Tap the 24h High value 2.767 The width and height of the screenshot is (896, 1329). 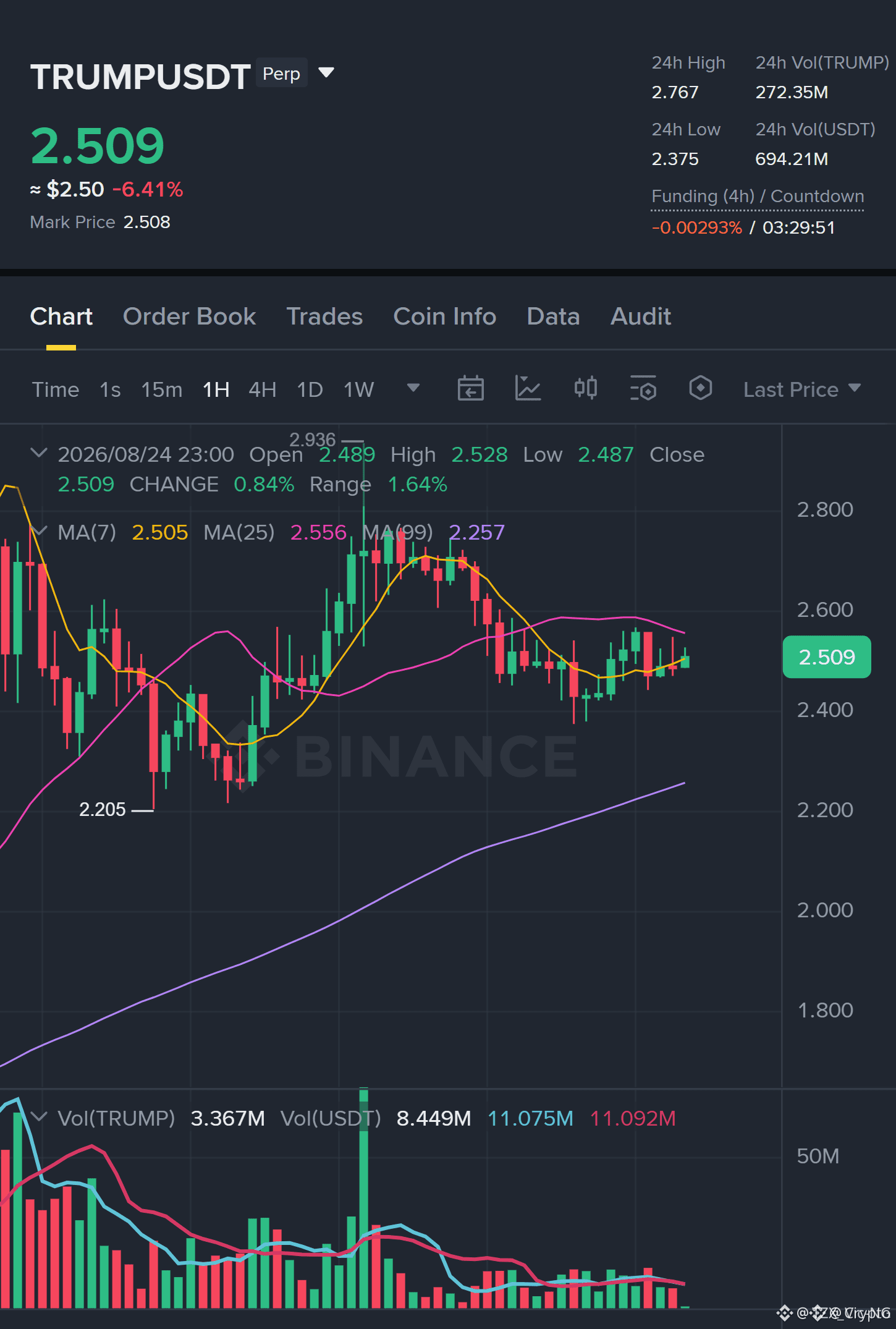coord(675,93)
